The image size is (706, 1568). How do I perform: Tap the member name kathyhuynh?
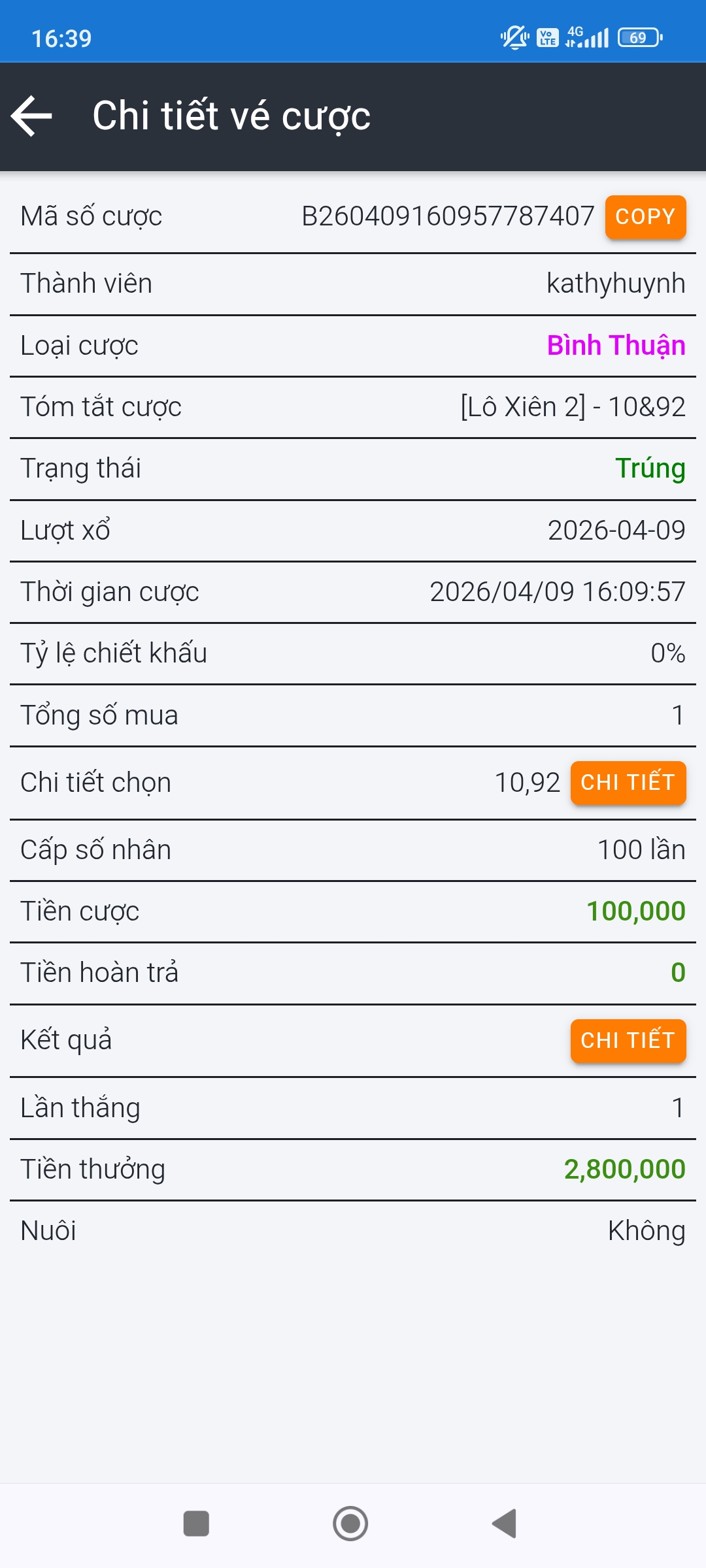[616, 284]
